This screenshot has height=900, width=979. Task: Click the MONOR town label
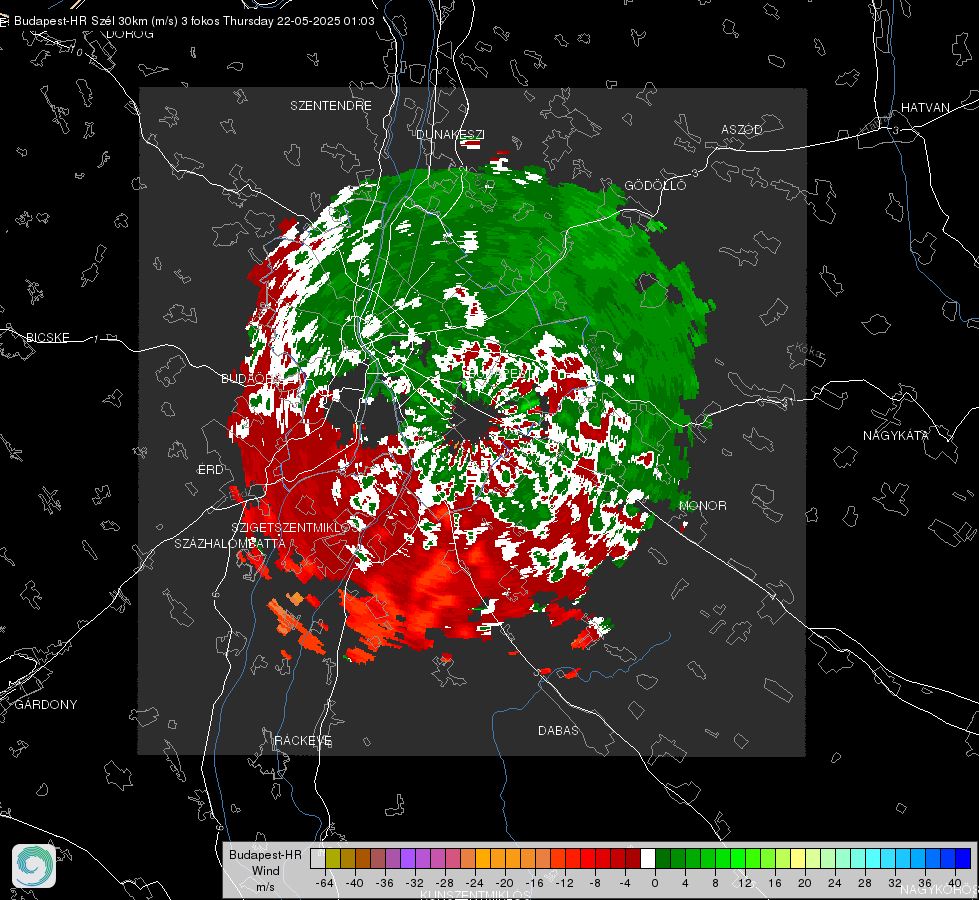[x=702, y=506]
